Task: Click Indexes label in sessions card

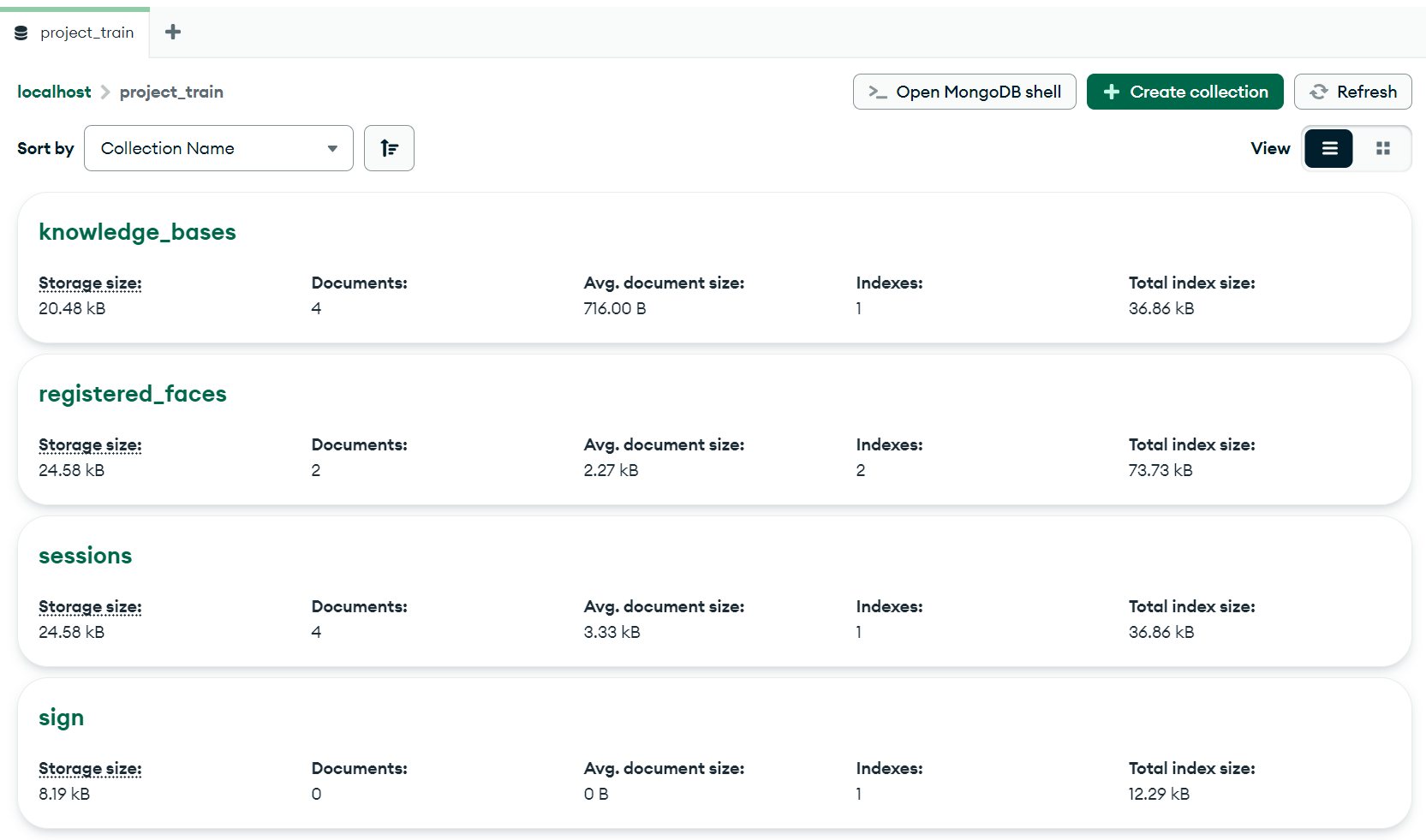Action: tap(890, 606)
